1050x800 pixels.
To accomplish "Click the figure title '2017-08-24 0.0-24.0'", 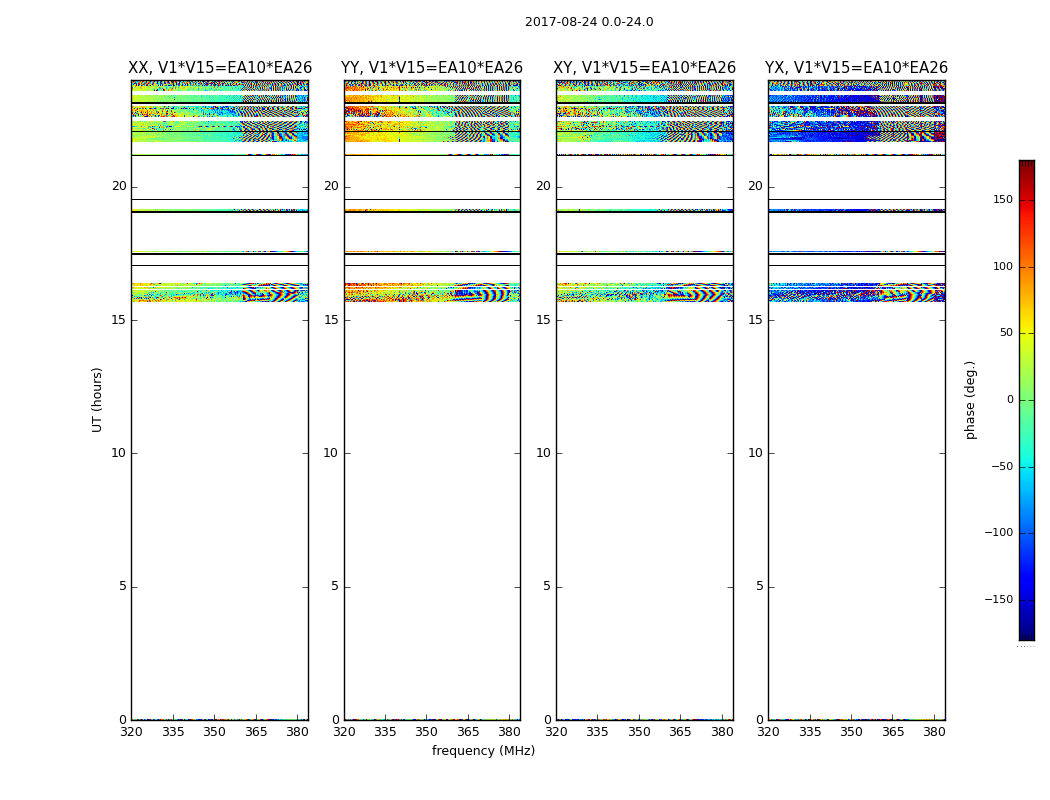I will [x=589, y=22].
